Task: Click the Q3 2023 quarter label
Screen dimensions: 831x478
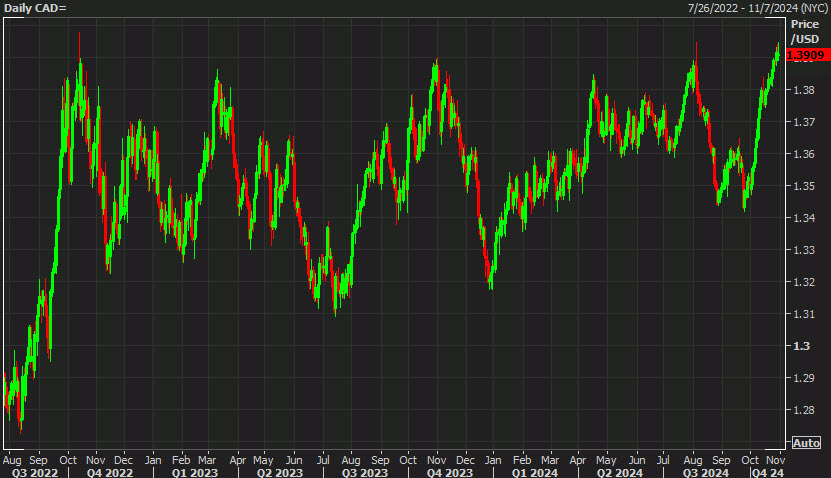Action: 365,472
